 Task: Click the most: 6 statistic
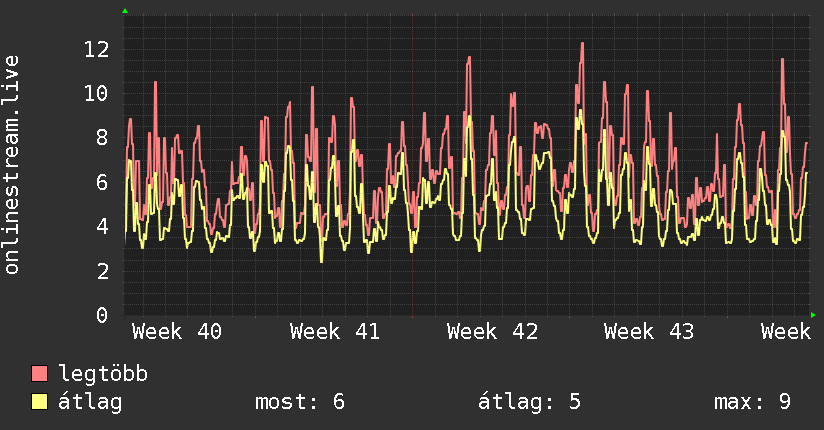point(300,402)
